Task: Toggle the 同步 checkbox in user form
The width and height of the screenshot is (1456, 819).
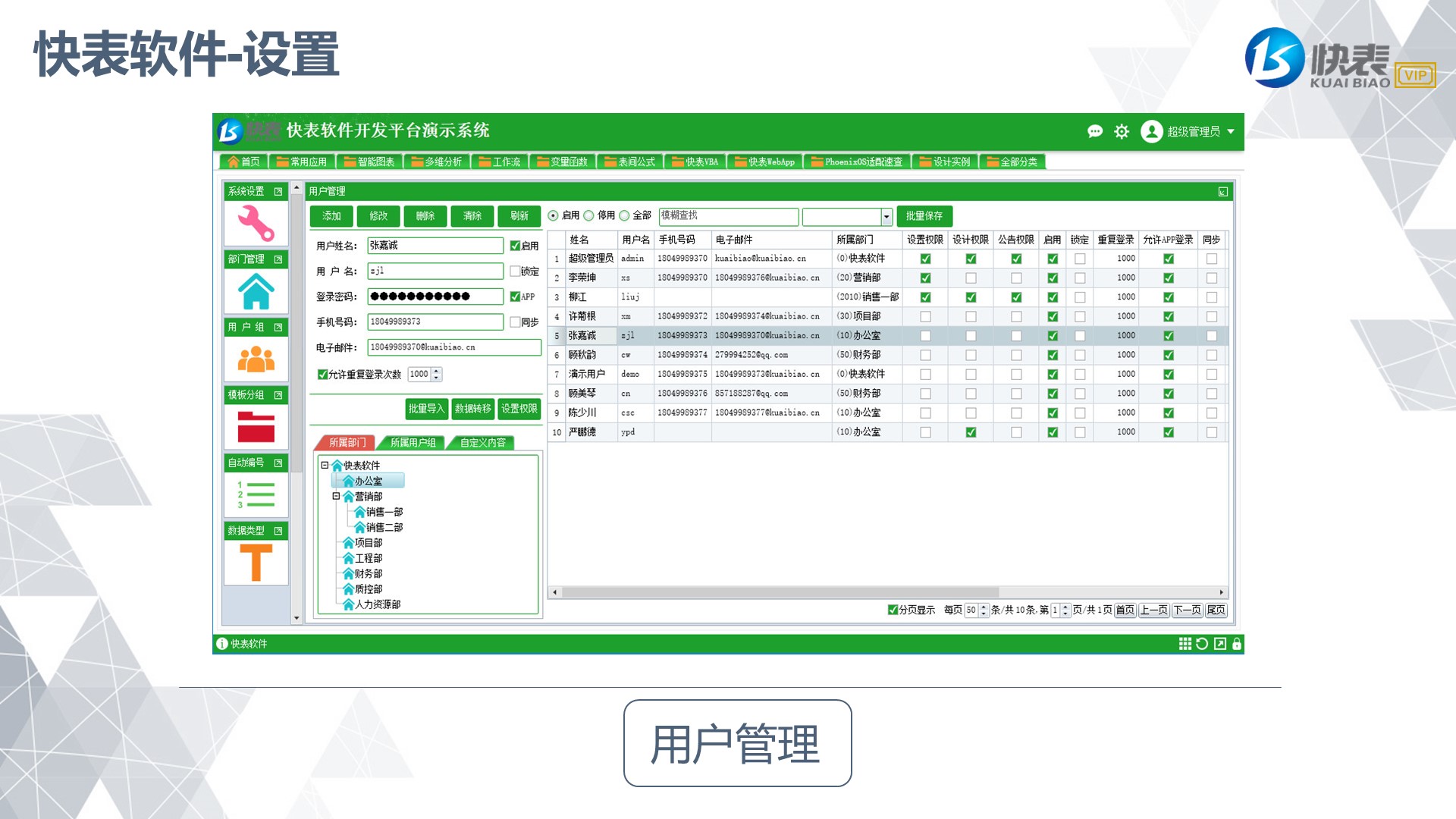Action: 515,322
